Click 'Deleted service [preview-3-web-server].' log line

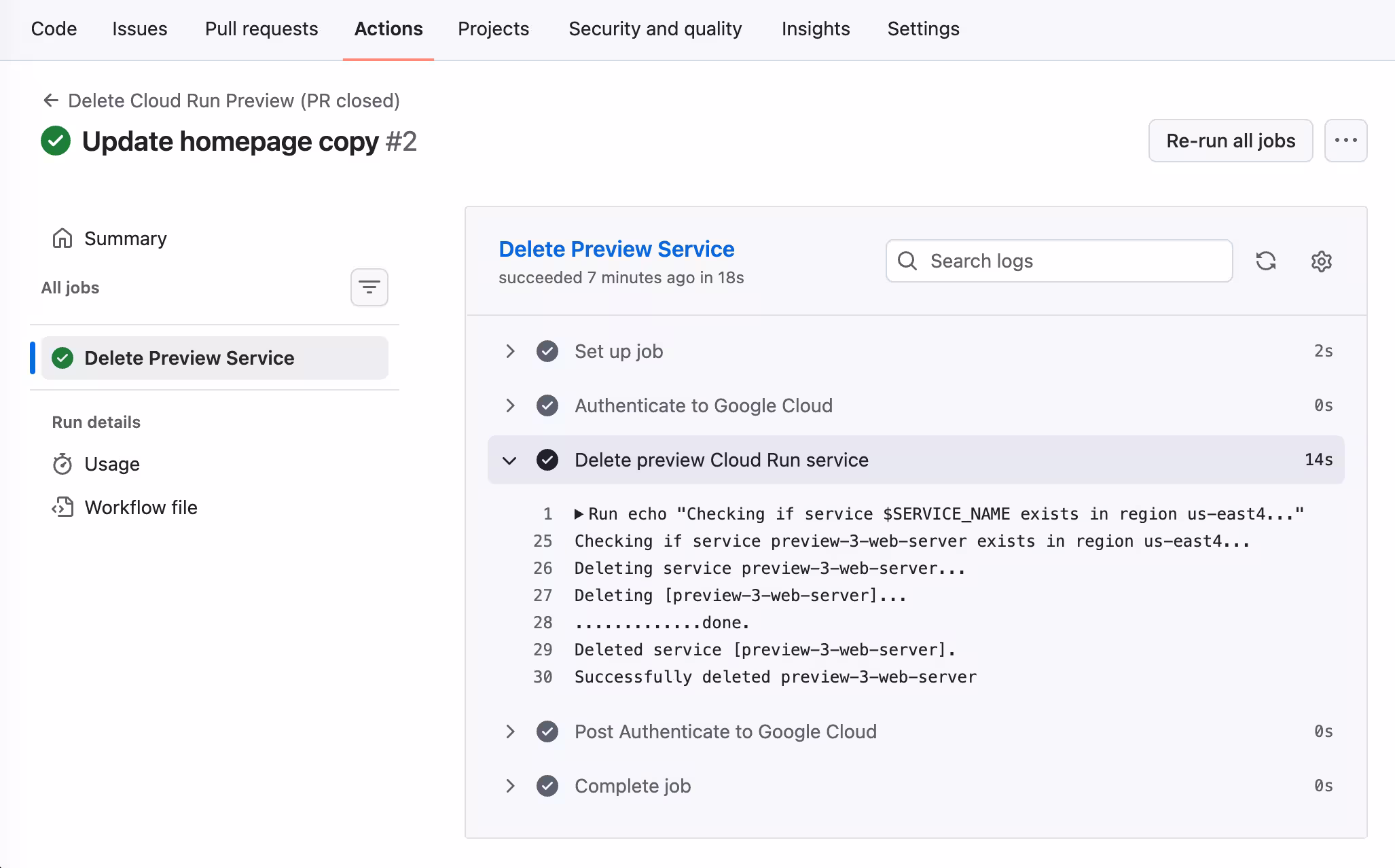tap(765, 650)
